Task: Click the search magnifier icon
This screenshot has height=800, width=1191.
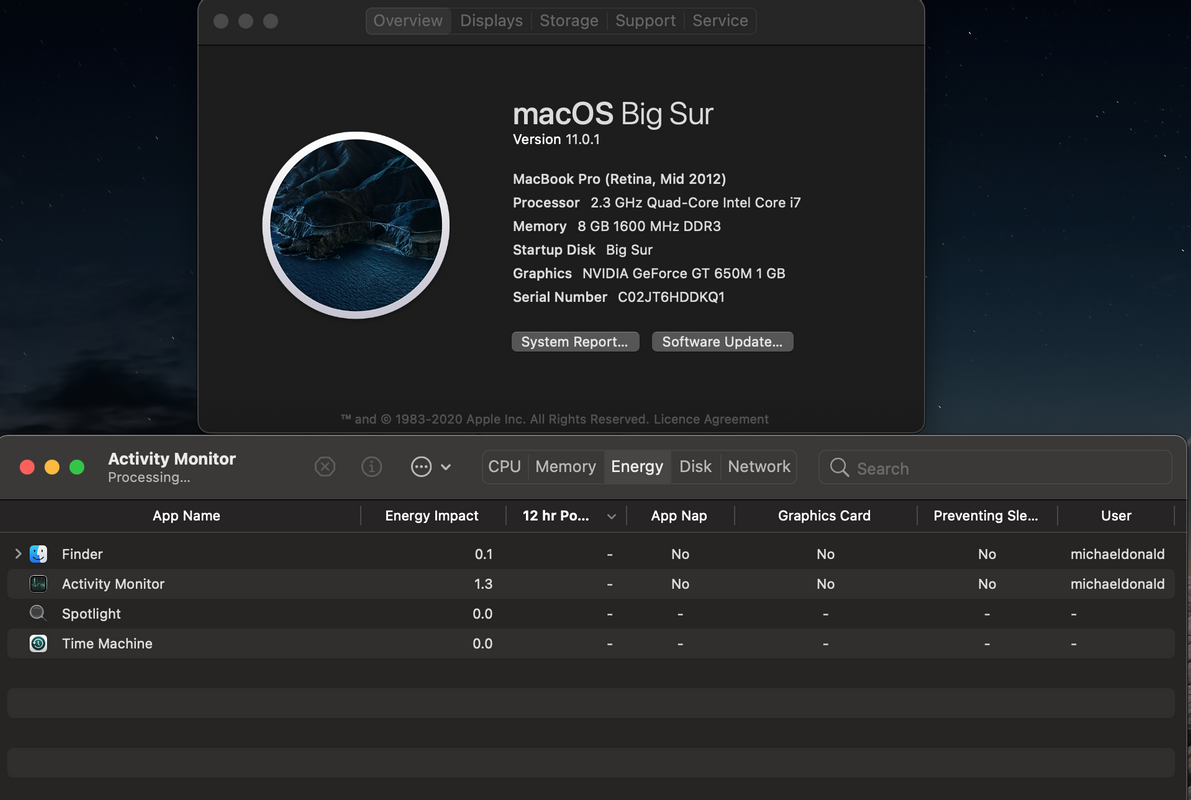Action: click(839, 467)
